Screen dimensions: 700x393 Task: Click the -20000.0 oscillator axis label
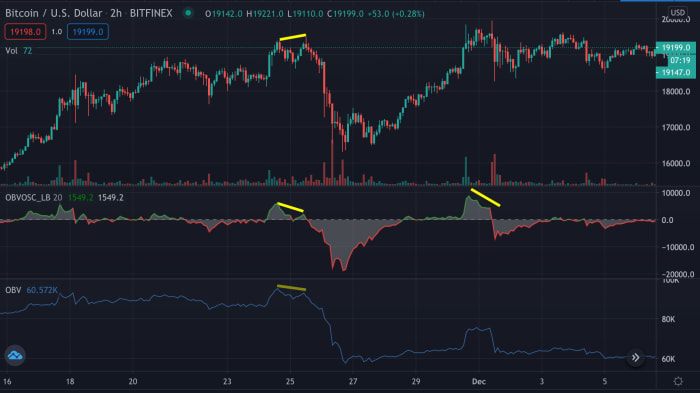[x=677, y=274]
